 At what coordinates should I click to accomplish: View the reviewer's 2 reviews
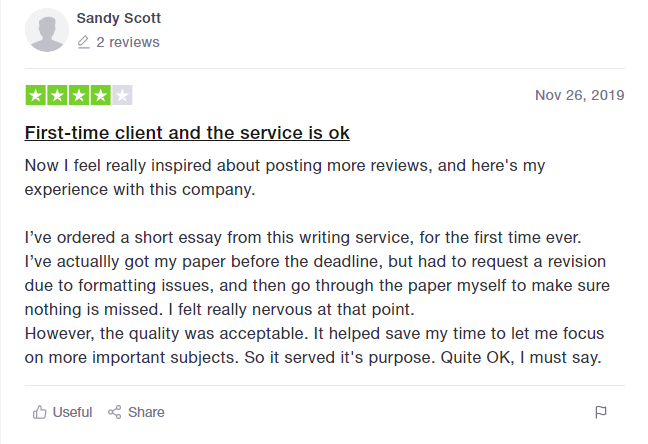pos(128,42)
